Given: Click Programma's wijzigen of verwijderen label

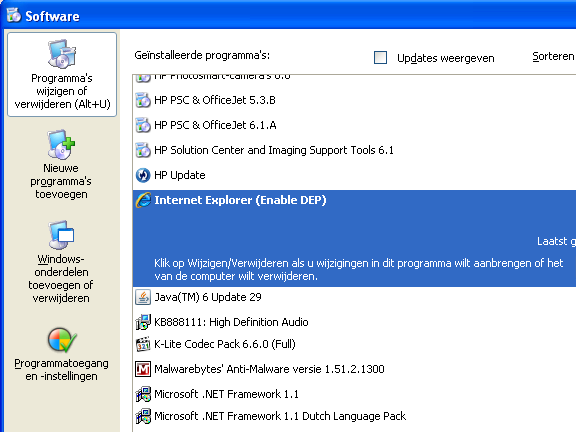Looking at the screenshot, I should [x=62, y=91].
